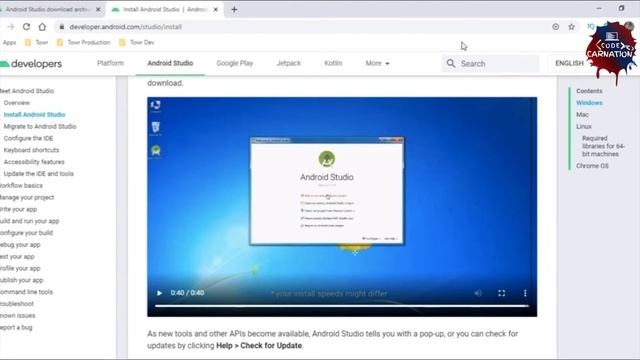The image size is (640, 360).
Task: Close the Android Studio download archives tab
Action: [98, 9]
